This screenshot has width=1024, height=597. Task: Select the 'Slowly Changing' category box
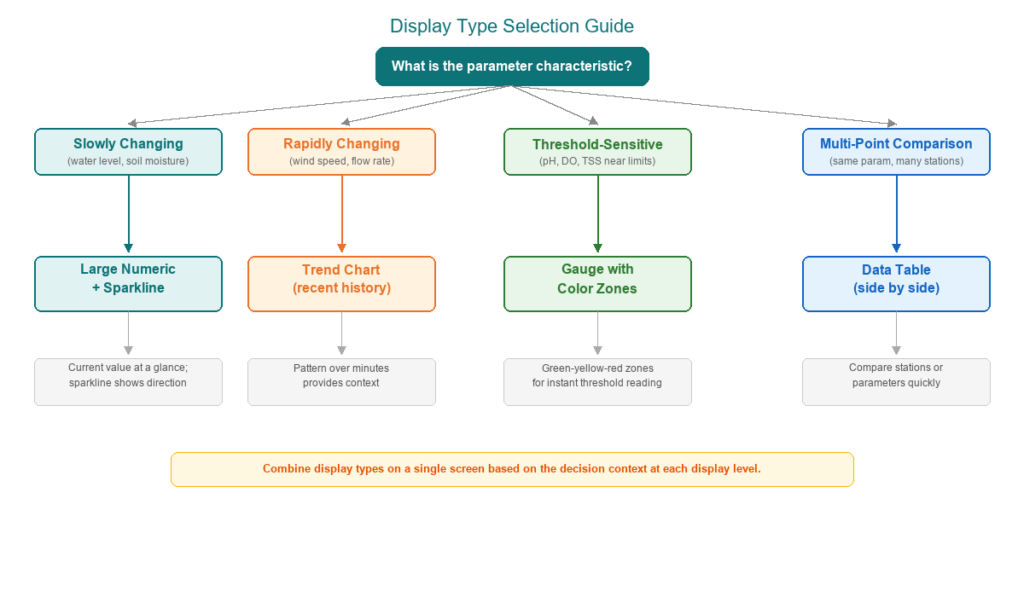click(x=129, y=152)
